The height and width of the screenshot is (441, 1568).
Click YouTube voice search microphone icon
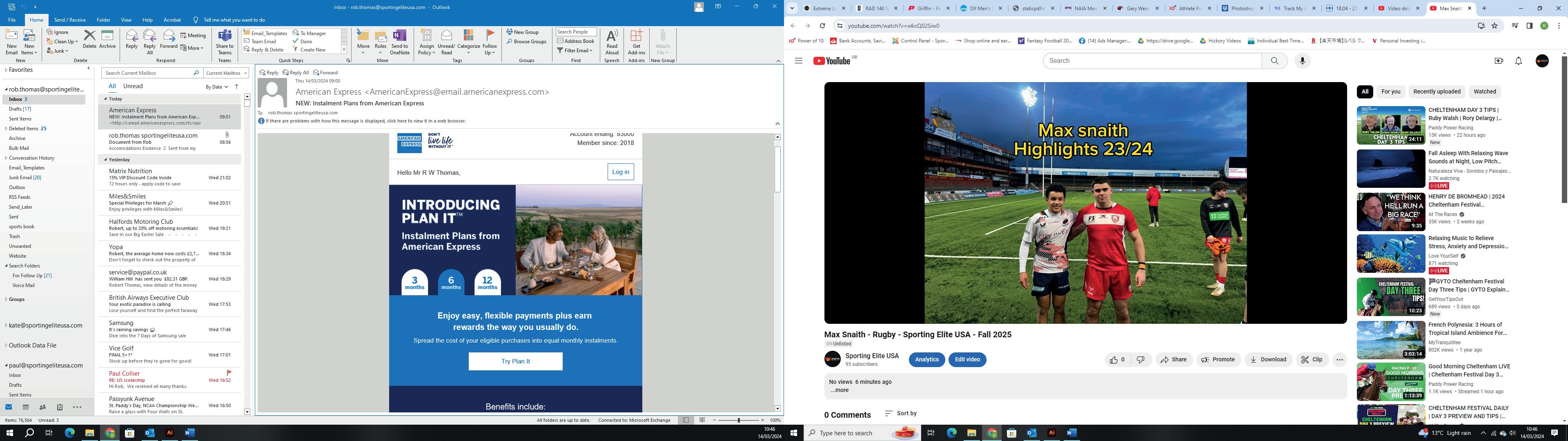[x=1302, y=61]
